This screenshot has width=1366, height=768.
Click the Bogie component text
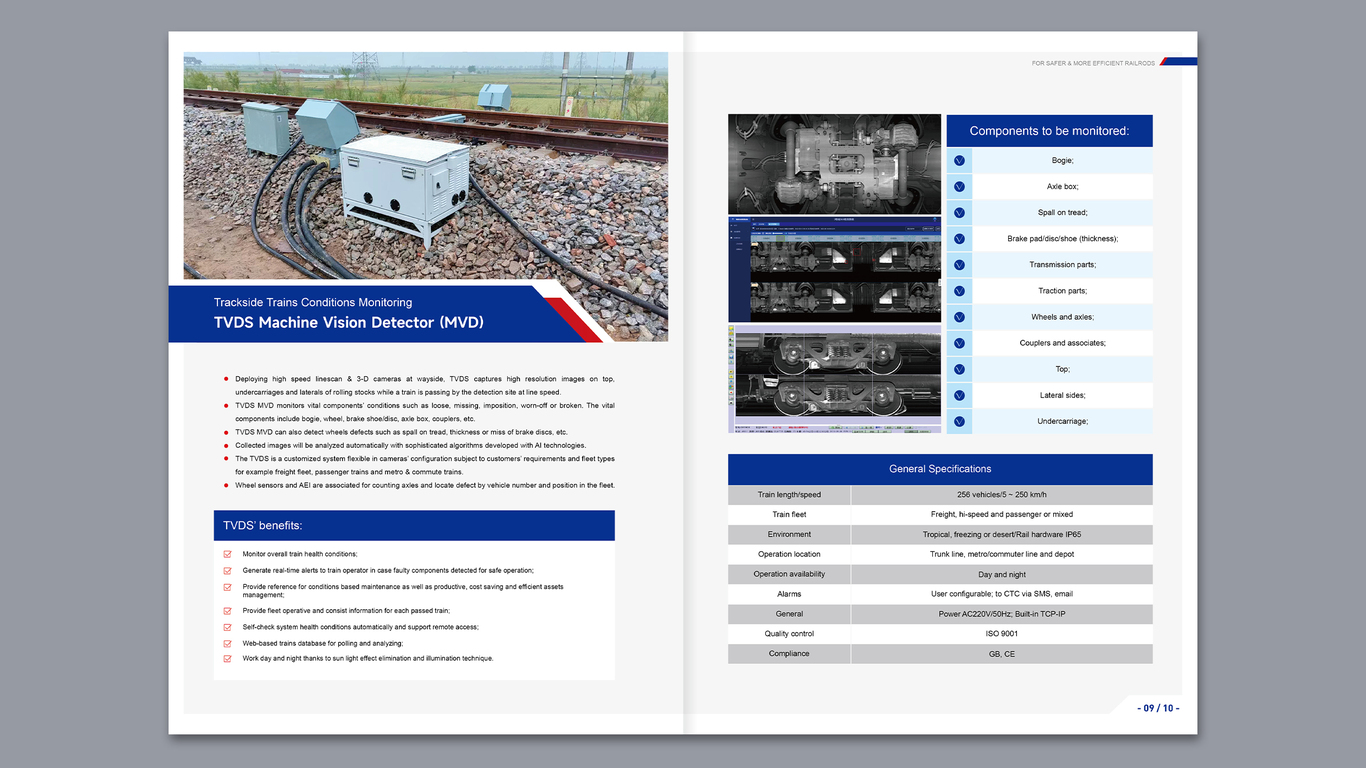pyautogui.click(x=1062, y=160)
